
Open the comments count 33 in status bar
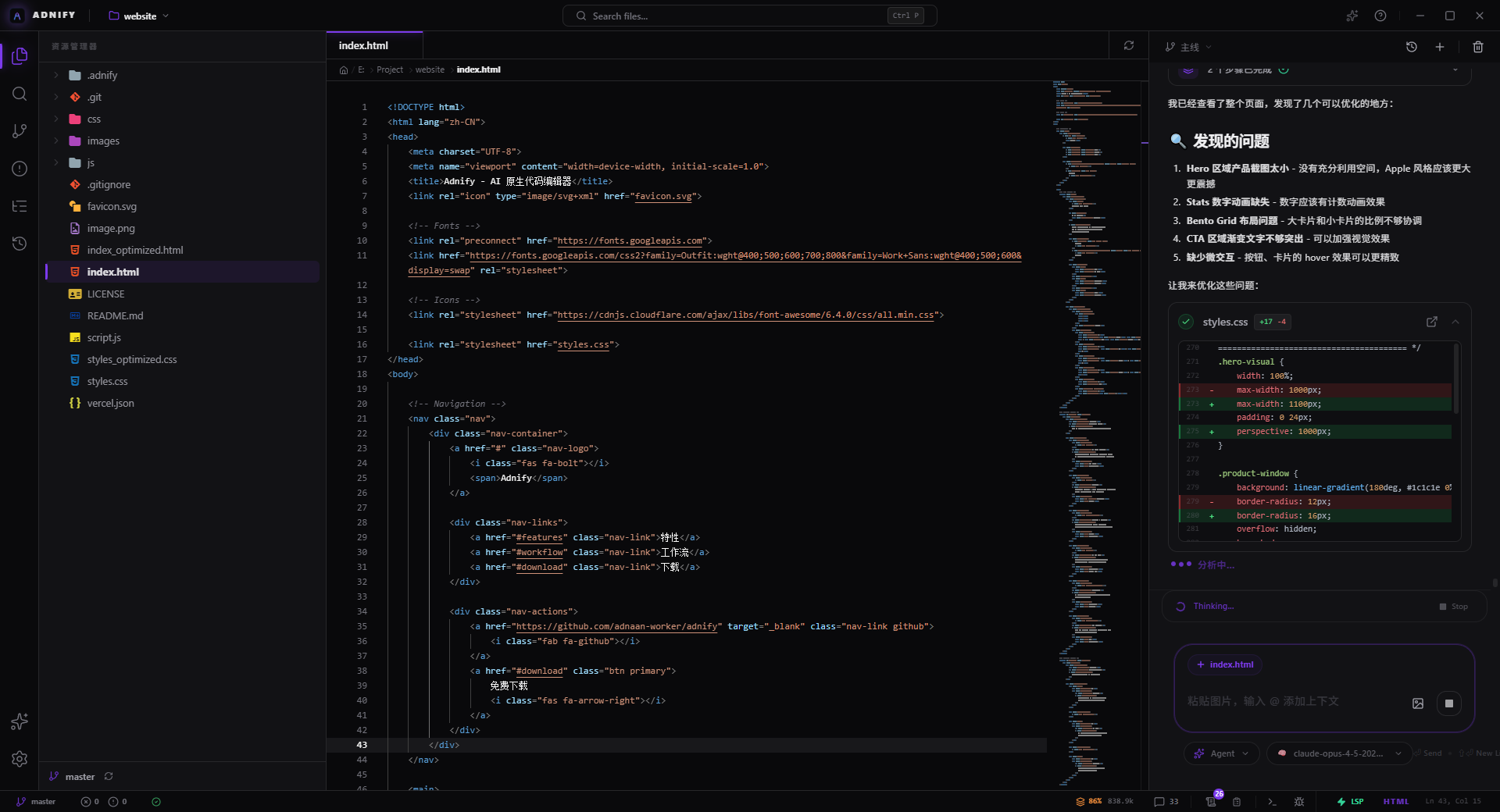(x=1166, y=802)
